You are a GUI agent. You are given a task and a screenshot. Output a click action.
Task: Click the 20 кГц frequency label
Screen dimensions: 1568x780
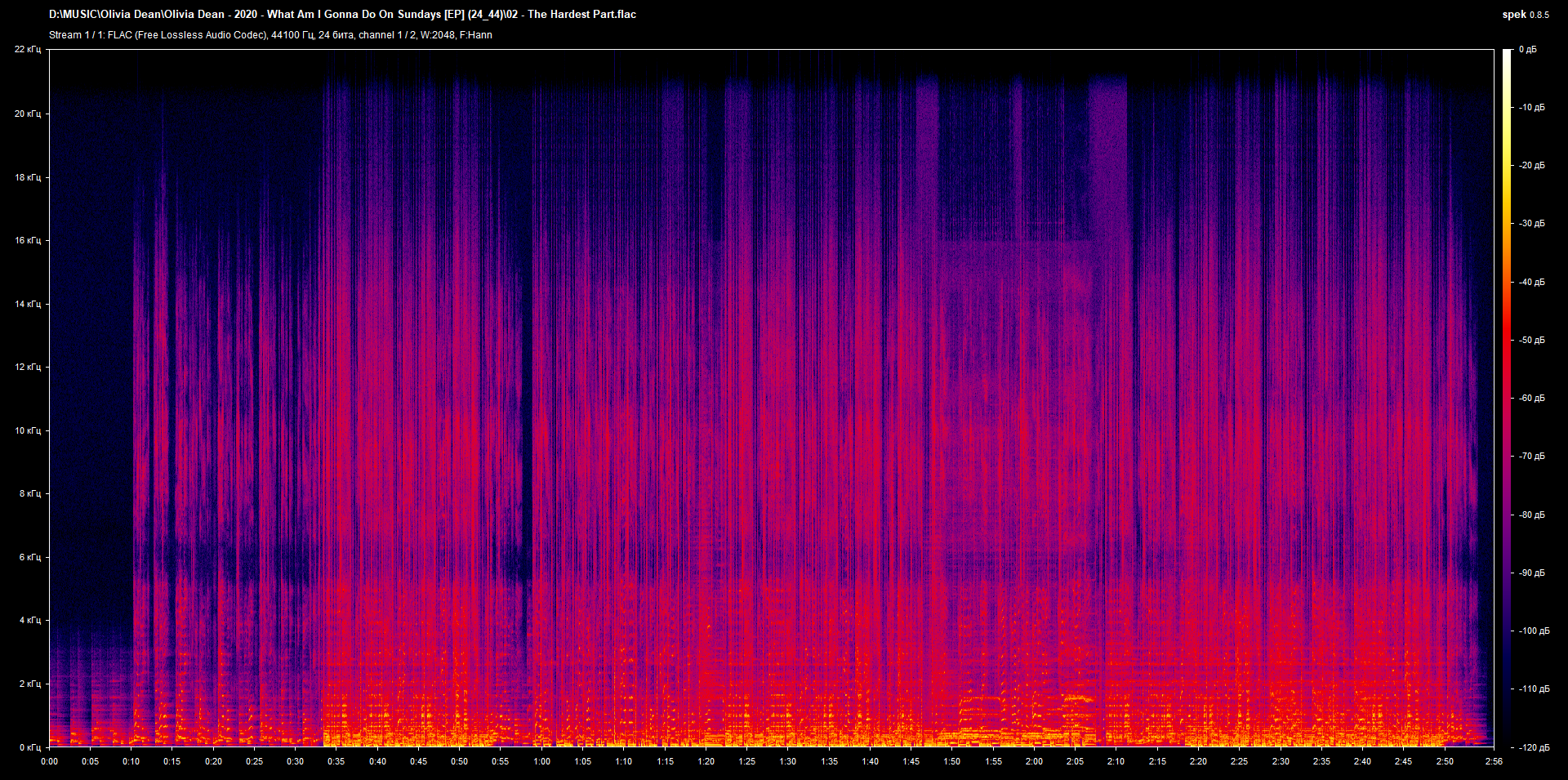point(28,114)
